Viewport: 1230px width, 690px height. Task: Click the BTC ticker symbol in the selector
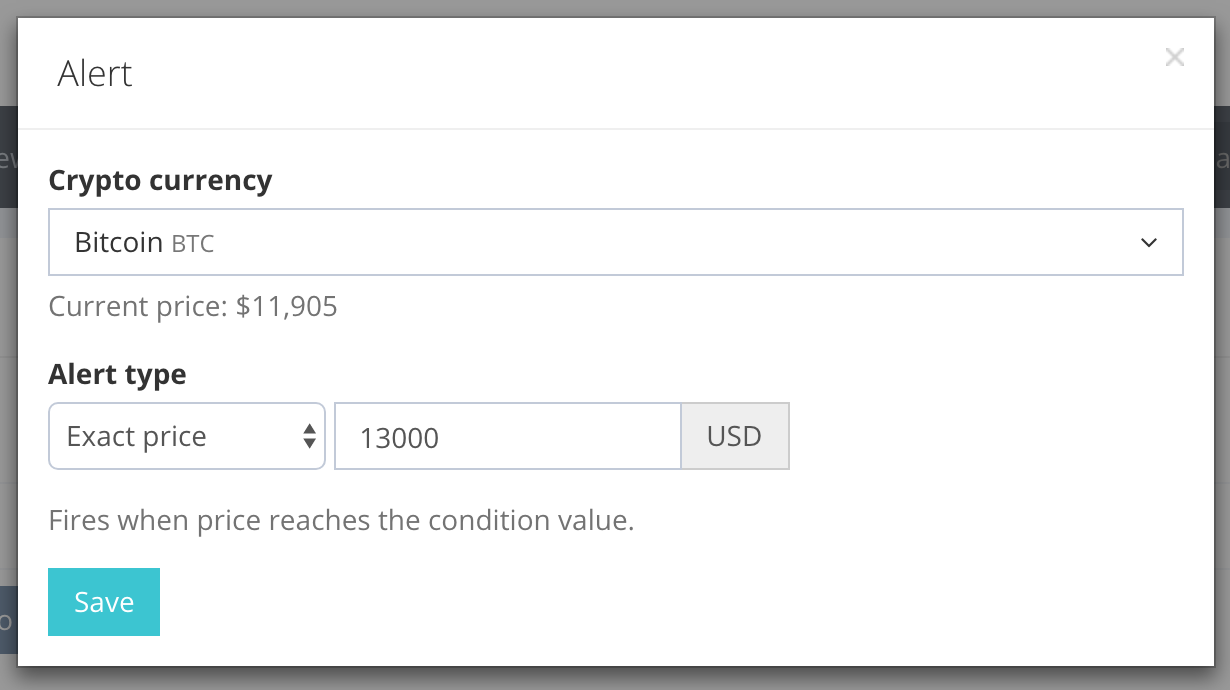(193, 243)
